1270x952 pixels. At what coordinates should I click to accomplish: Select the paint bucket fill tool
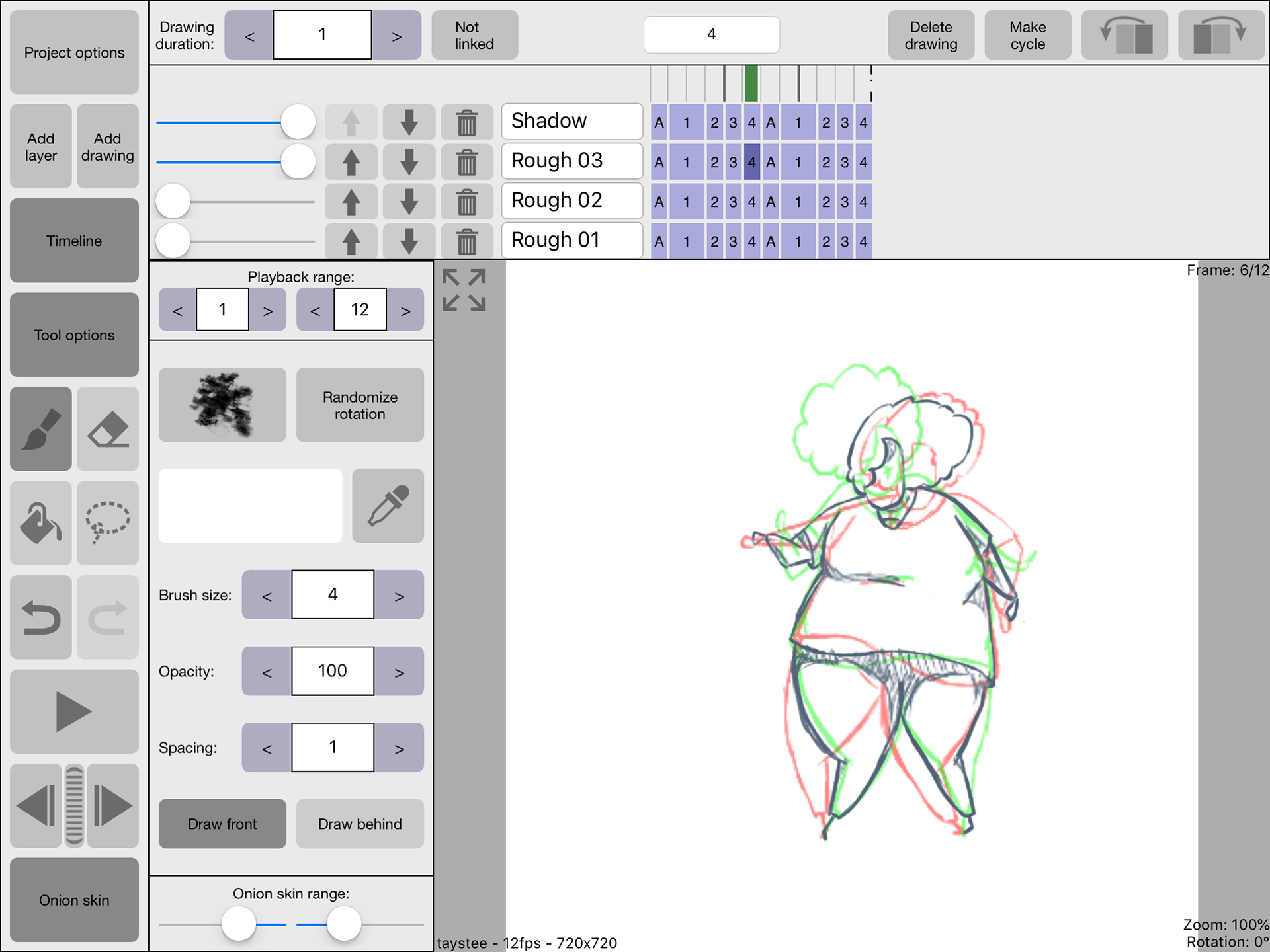[41, 523]
